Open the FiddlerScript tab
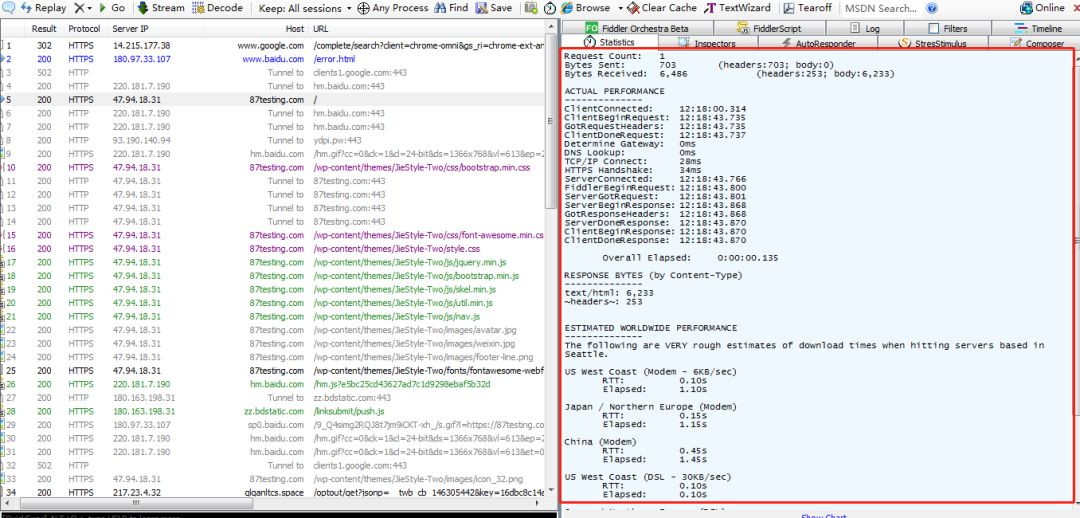 pyautogui.click(x=769, y=28)
